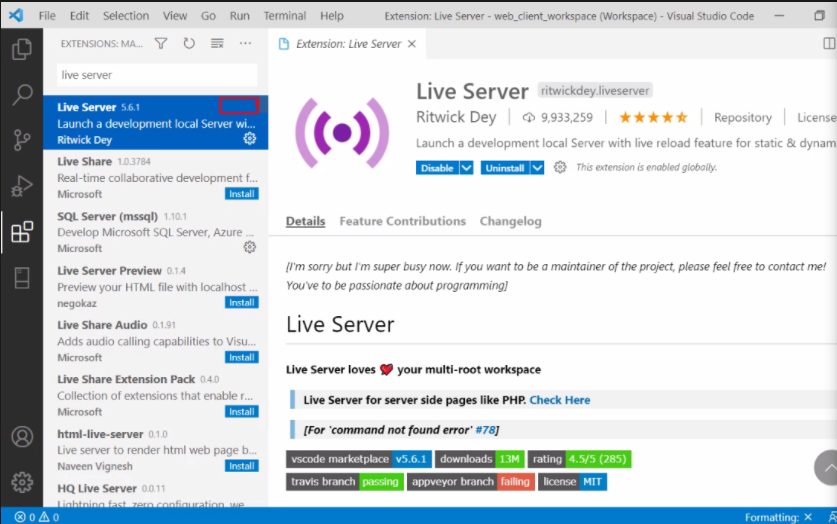This screenshot has width=837, height=524.
Task: Open the Edit menu
Action: [x=79, y=15]
